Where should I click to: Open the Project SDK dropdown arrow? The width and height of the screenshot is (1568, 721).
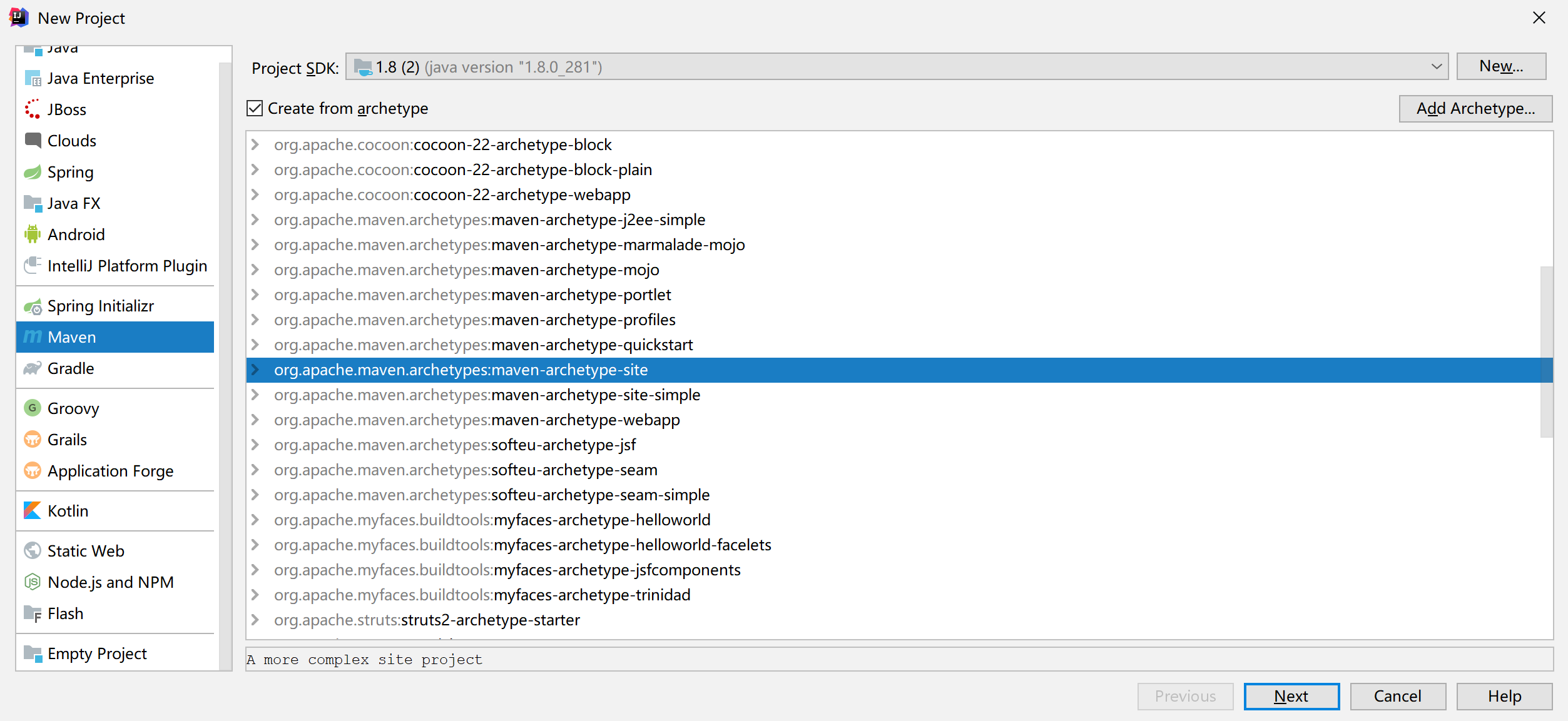pos(1436,66)
